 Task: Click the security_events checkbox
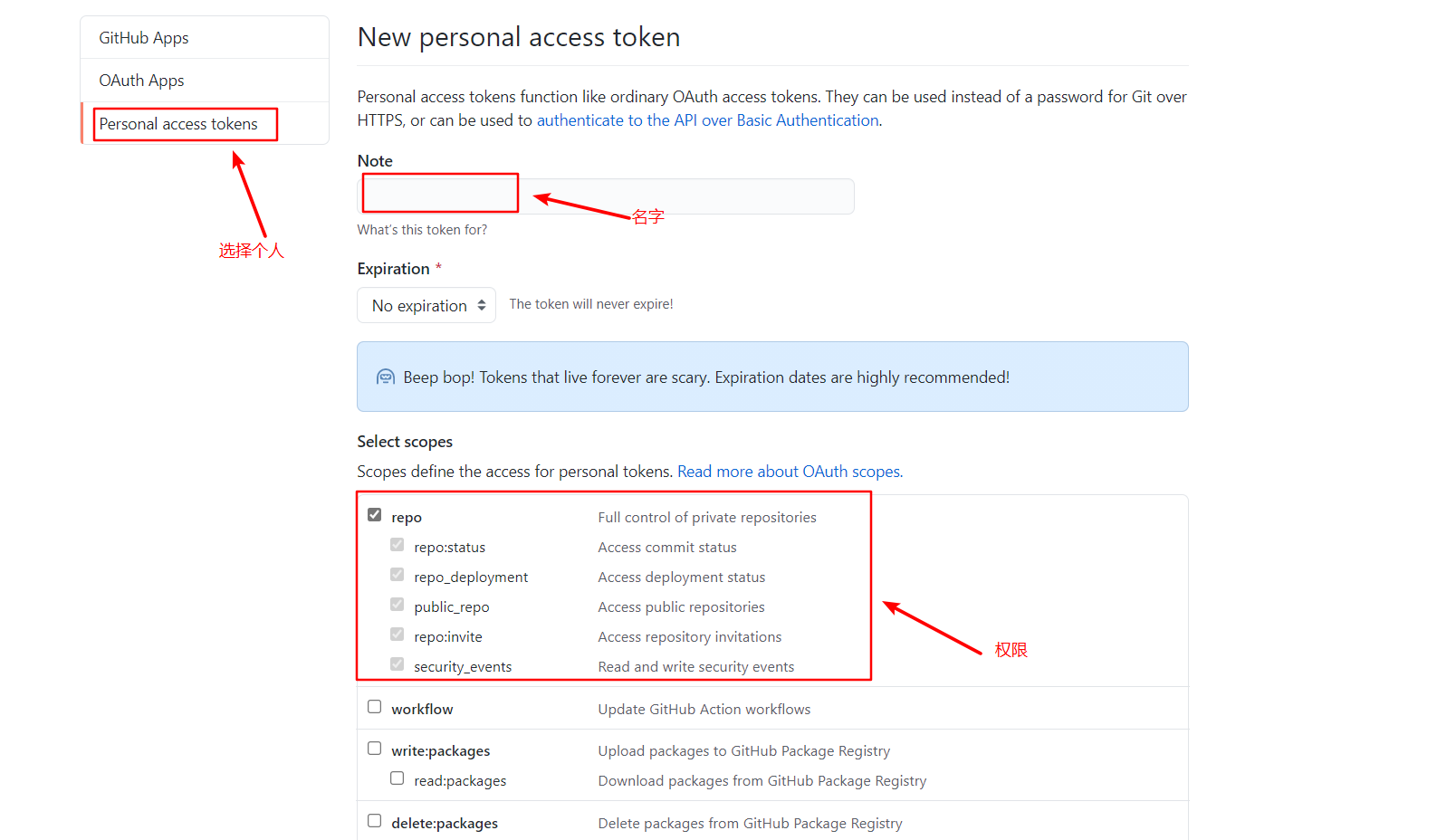click(398, 664)
